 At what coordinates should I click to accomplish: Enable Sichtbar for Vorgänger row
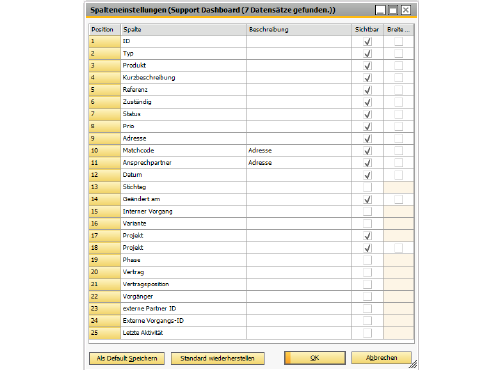(367, 296)
